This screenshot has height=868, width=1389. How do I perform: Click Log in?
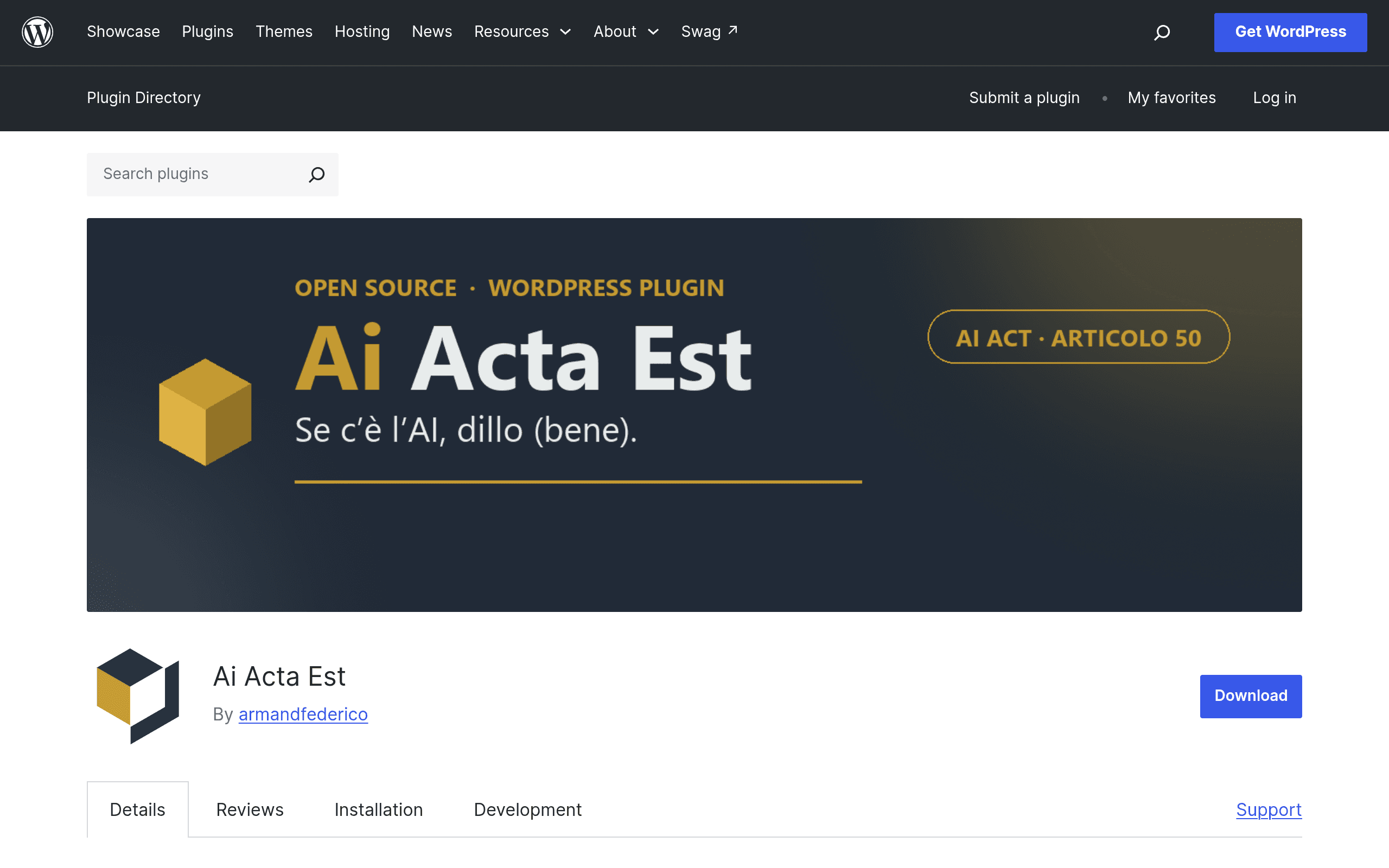[1274, 98]
